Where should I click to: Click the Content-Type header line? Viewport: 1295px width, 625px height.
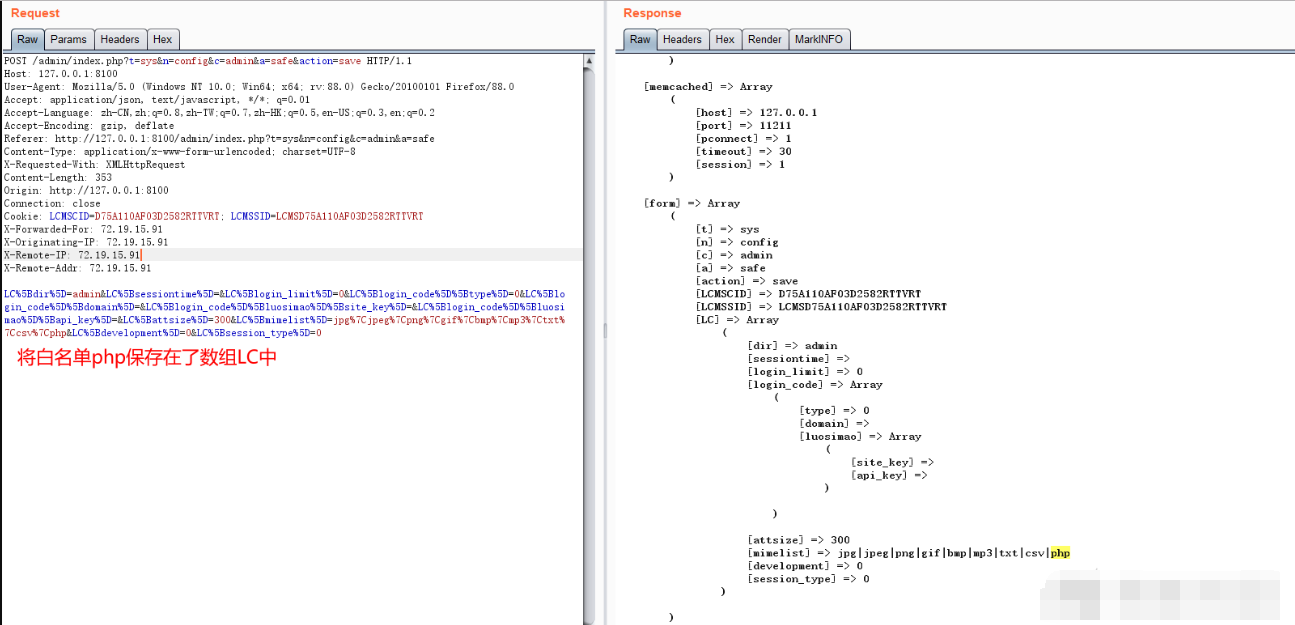[180, 152]
